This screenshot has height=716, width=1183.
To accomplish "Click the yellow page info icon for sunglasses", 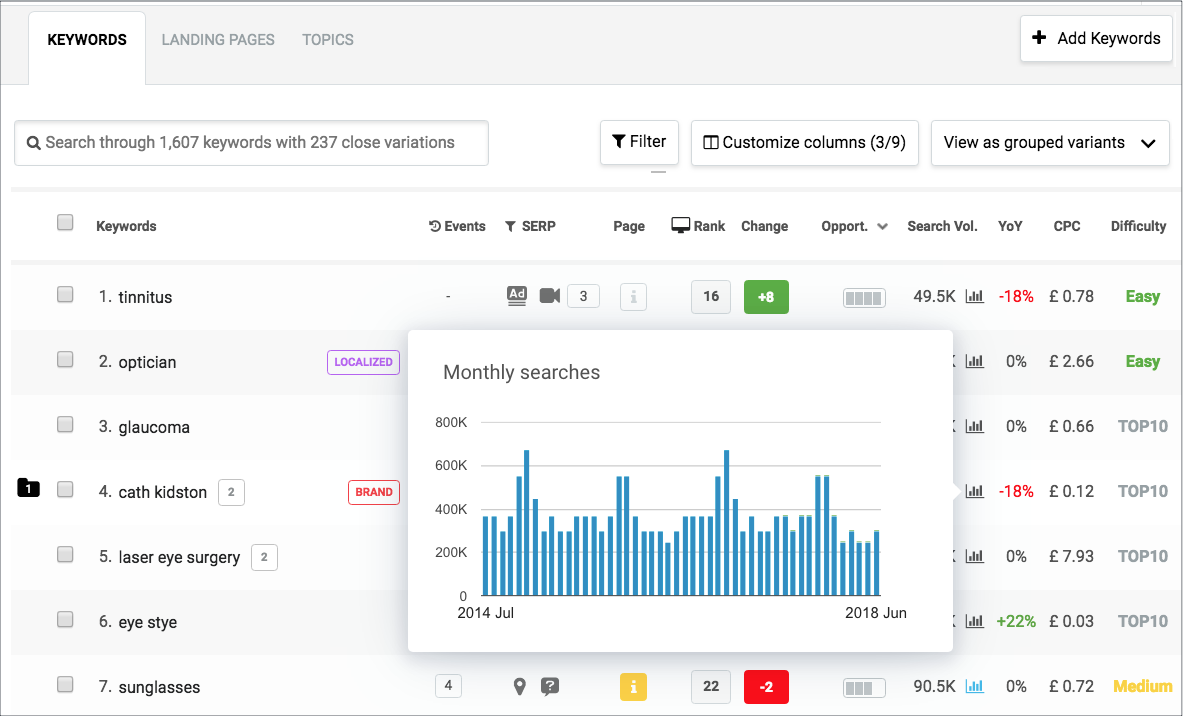I will pyautogui.click(x=633, y=687).
